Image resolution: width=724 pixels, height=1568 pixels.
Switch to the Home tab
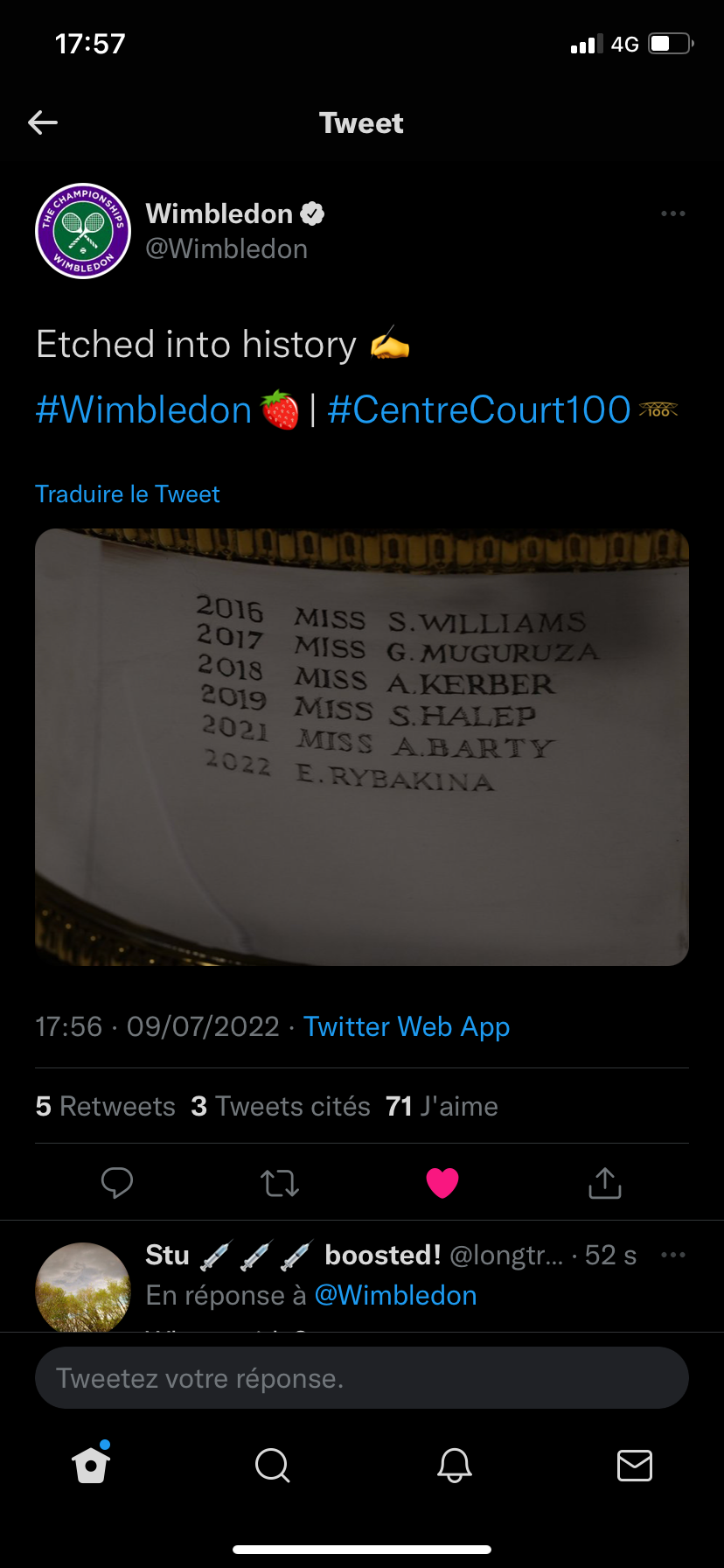tap(91, 1464)
